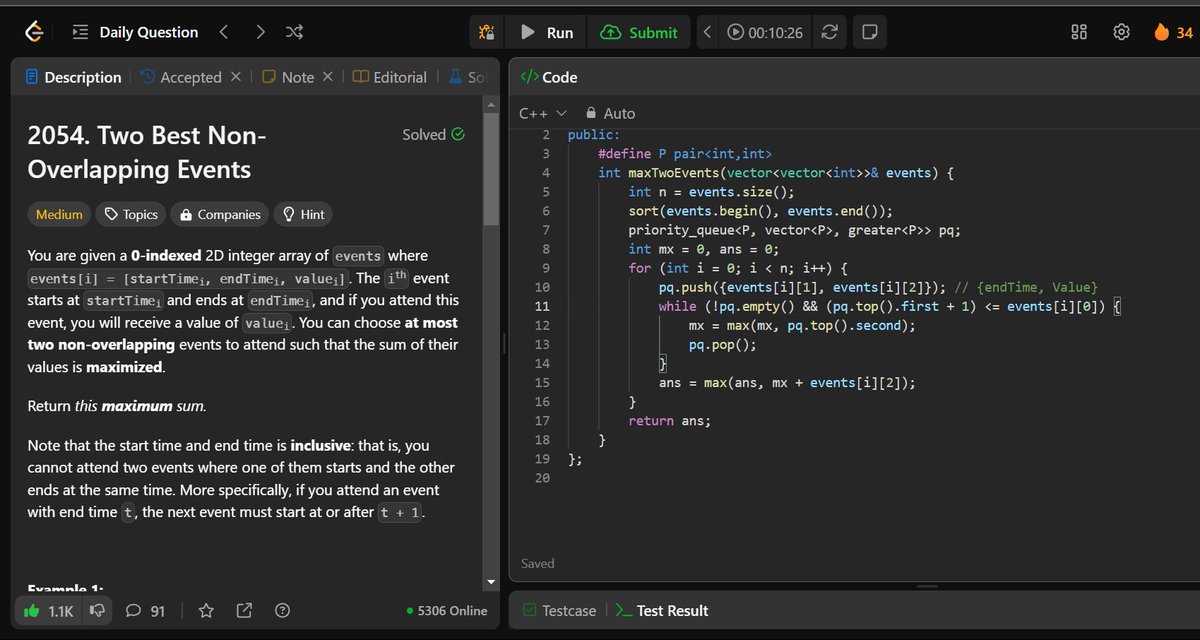Run the code
1200x640 pixels.
[x=547, y=32]
